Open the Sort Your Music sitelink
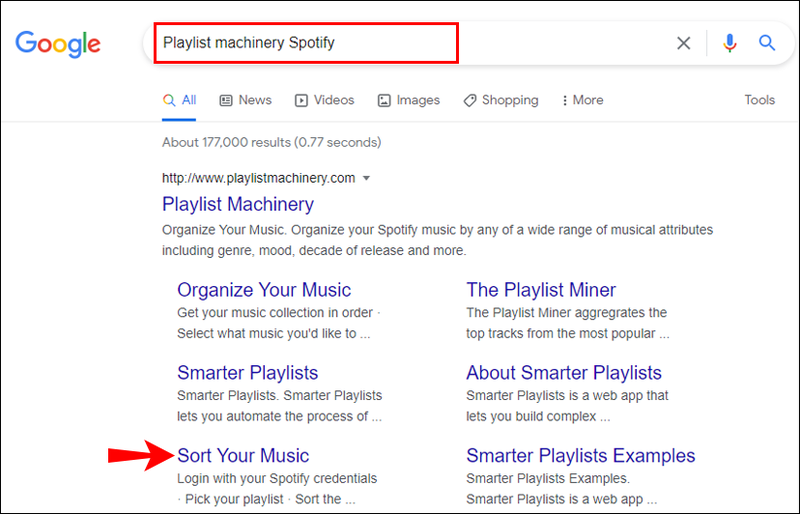The height and width of the screenshot is (514, 800). click(243, 455)
